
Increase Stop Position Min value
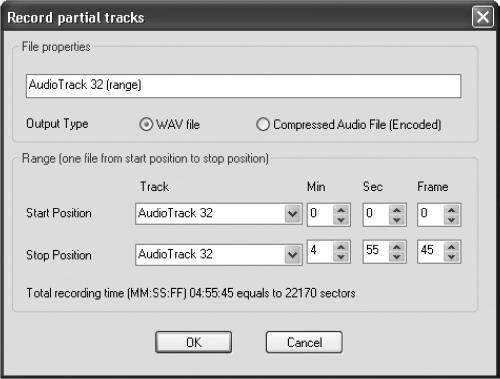(341, 247)
